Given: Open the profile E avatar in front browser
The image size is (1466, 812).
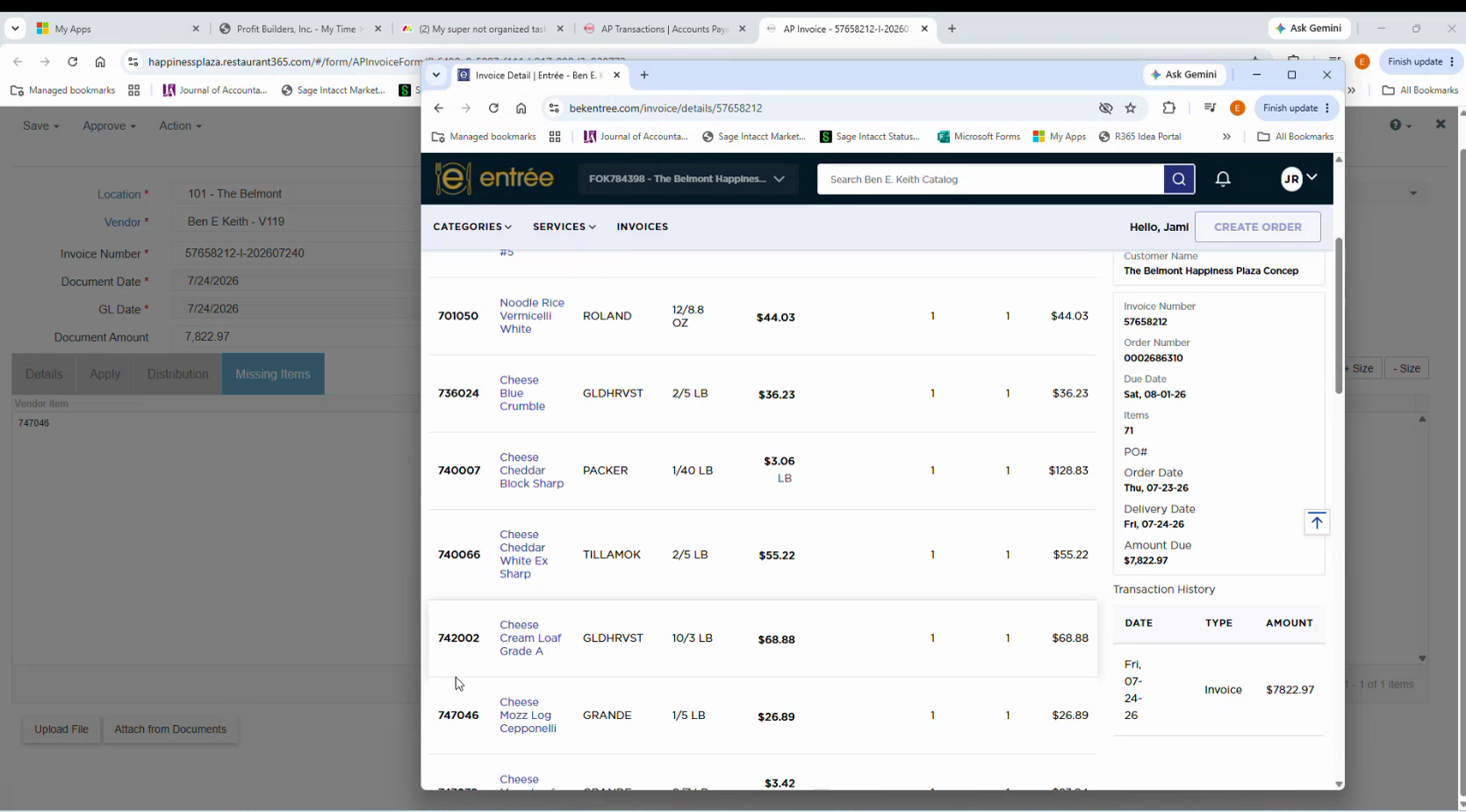Looking at the screenshot, I should click(1238, 108).
